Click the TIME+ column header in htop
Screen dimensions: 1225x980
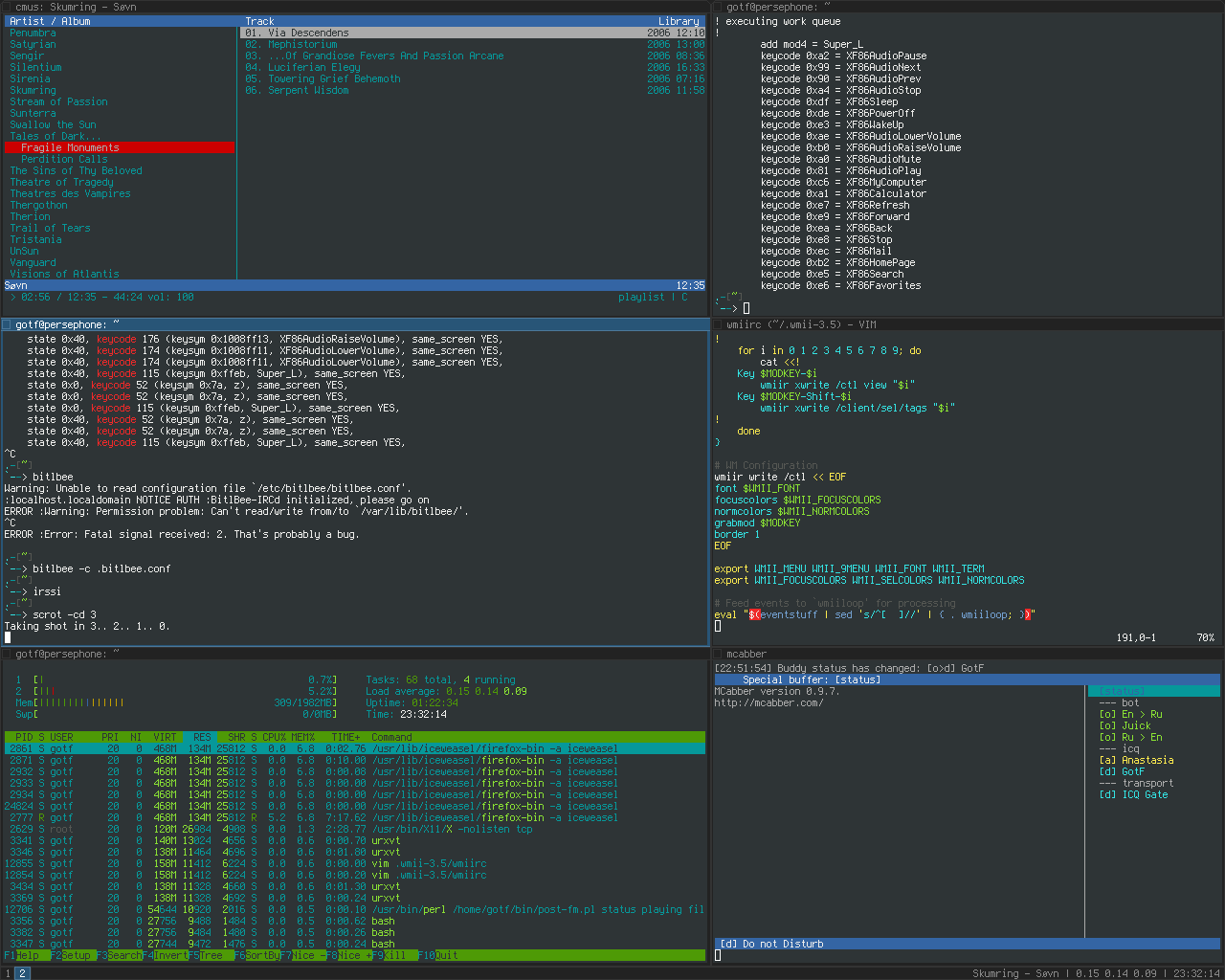click(345, 737)
